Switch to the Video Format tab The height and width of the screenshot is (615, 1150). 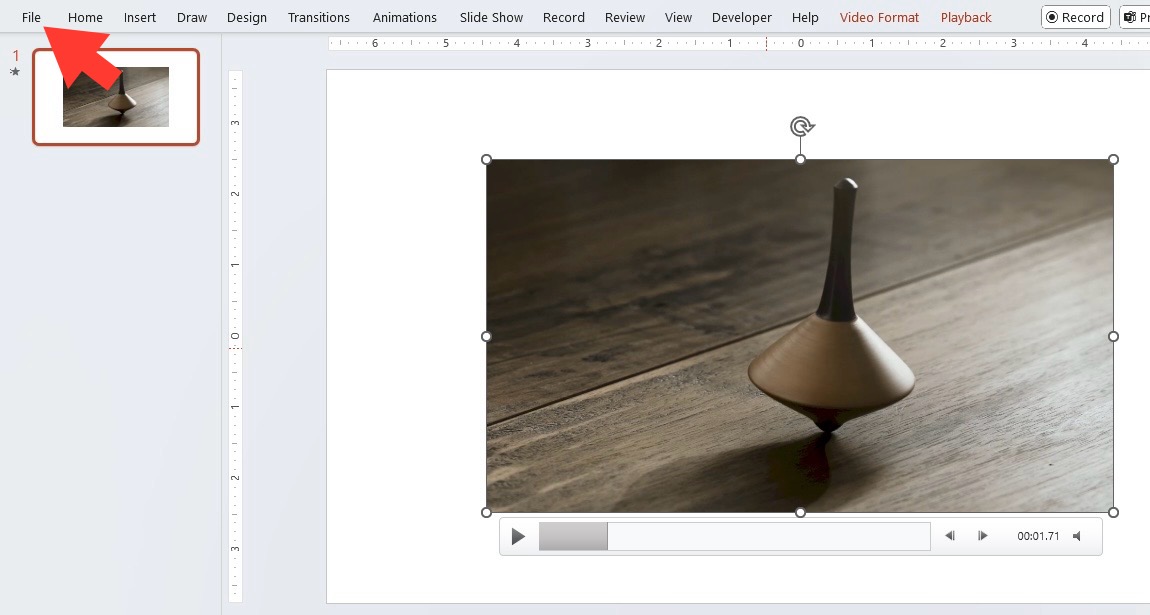(x=879, y=17)
